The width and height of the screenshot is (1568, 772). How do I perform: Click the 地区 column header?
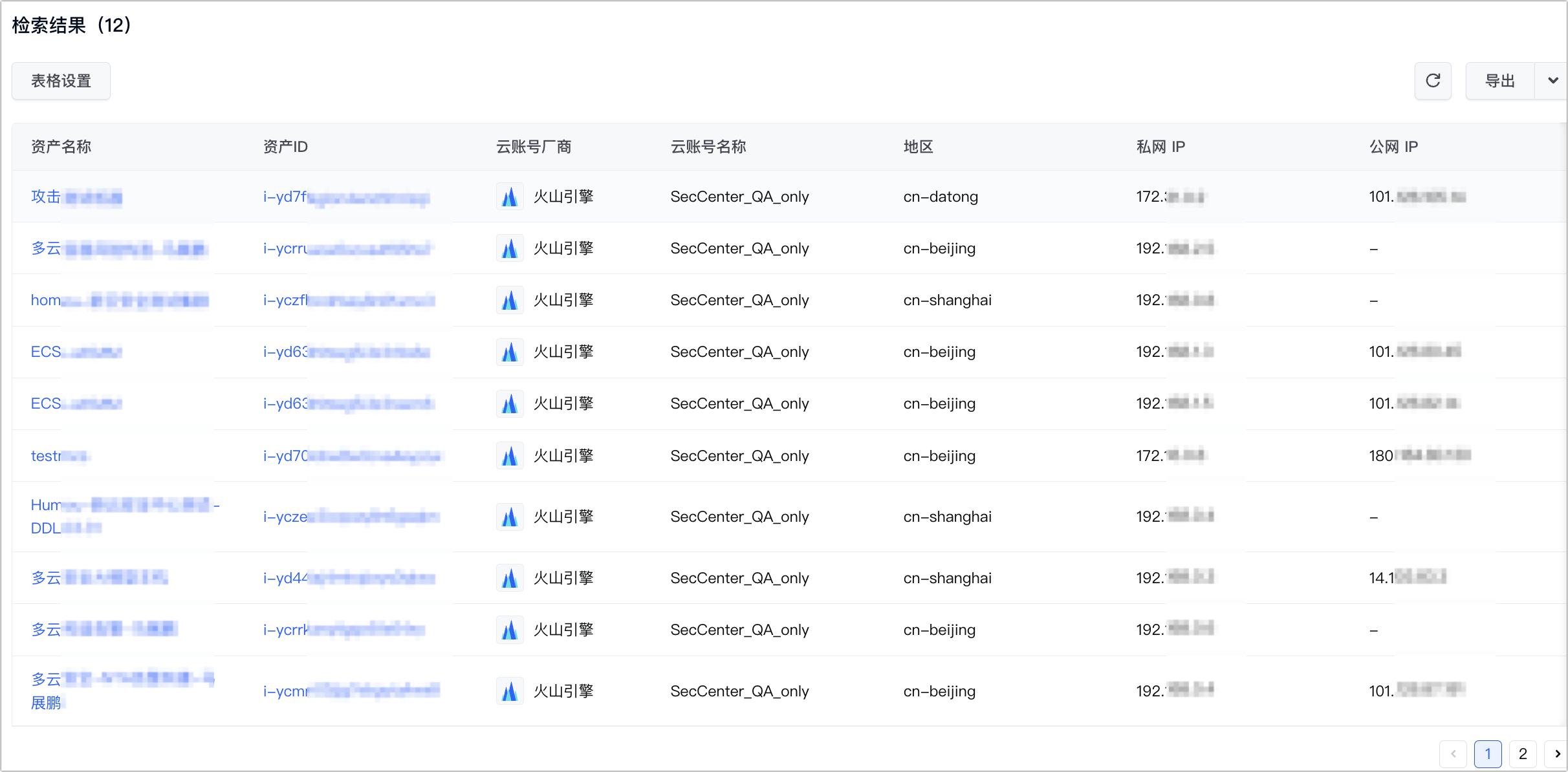coord(919,147)
